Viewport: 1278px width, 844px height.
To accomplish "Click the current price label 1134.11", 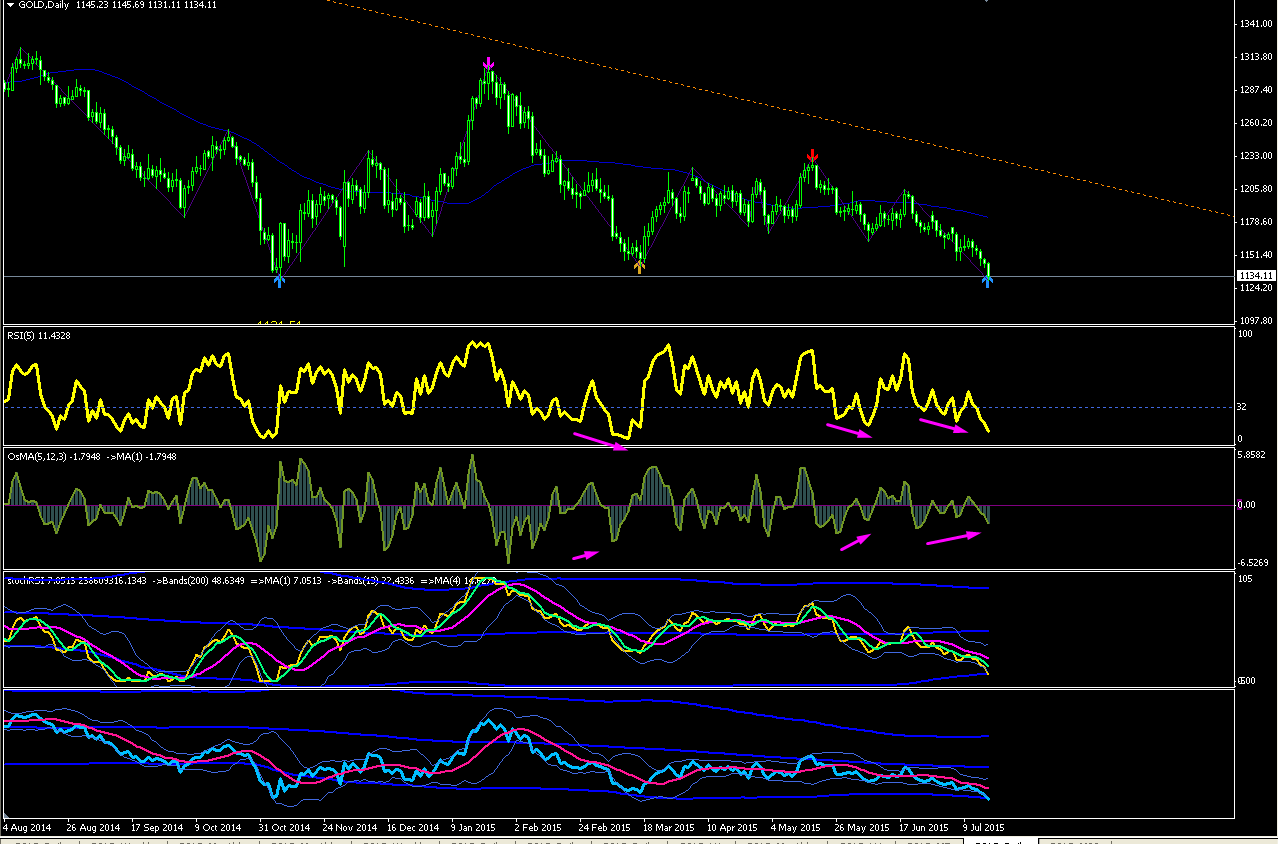I will coord(1255,276).
